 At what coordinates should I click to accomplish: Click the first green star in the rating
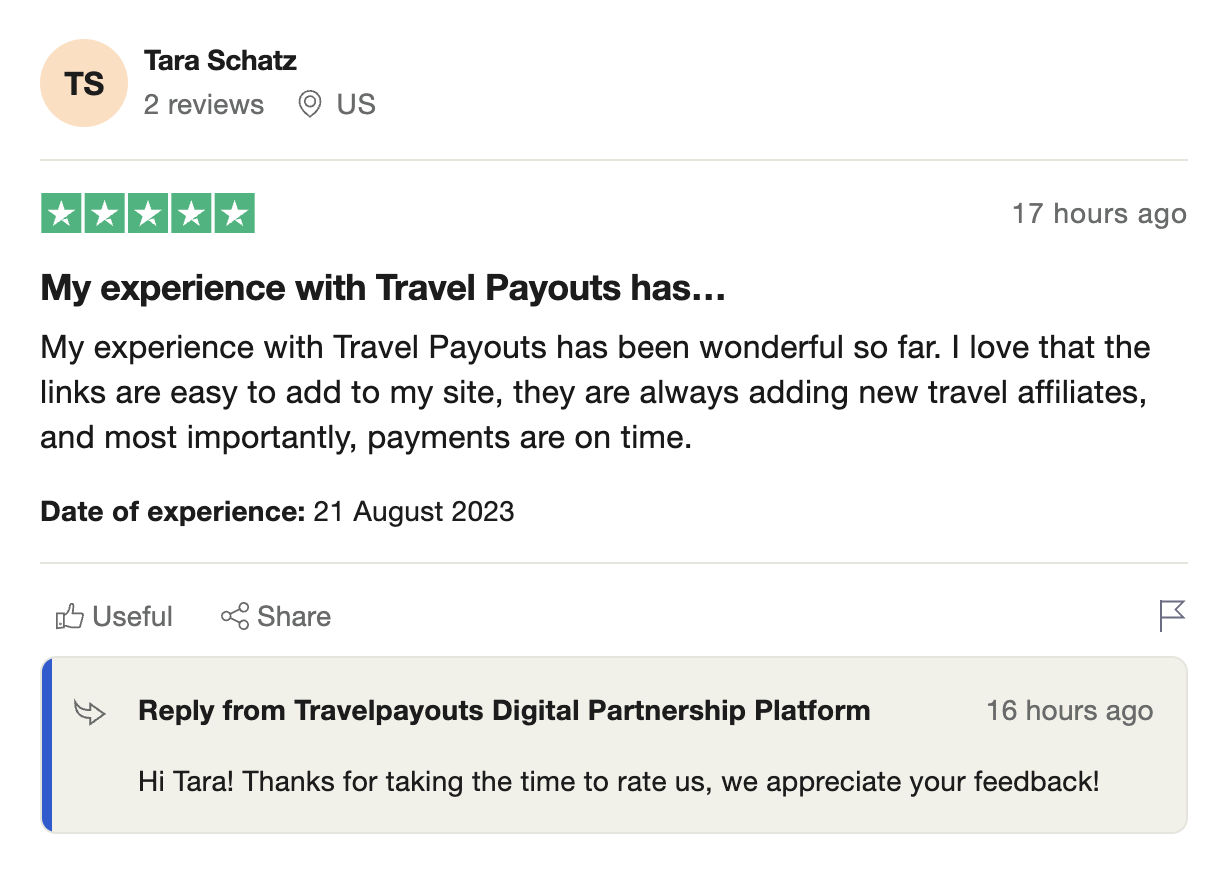[62, 214]
